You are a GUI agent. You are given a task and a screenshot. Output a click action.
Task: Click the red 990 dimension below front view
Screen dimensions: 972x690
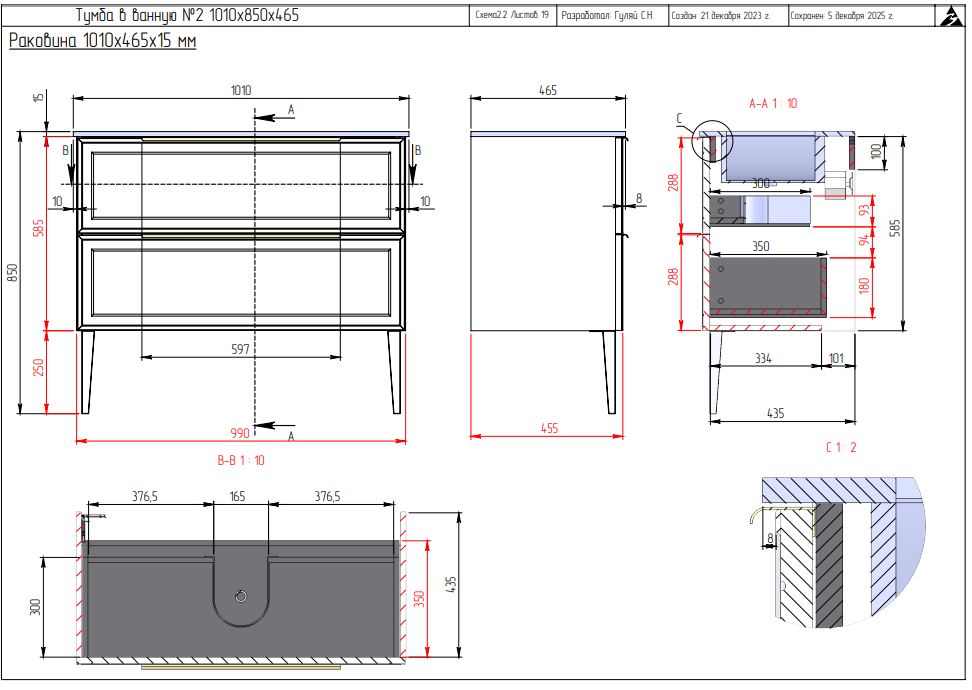[240, 433]
